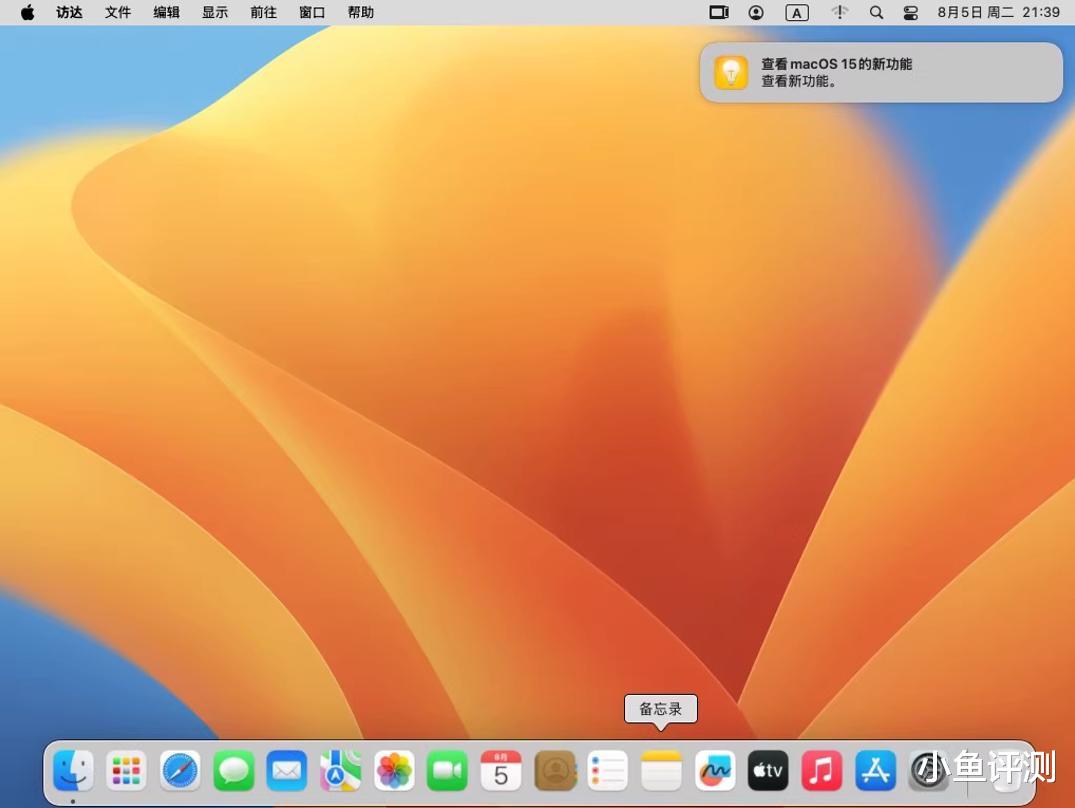This screenshot has width=1075, height=808.
Task: Open the 文件 menu
Action: pyautogui.click(x=118, y=13)
